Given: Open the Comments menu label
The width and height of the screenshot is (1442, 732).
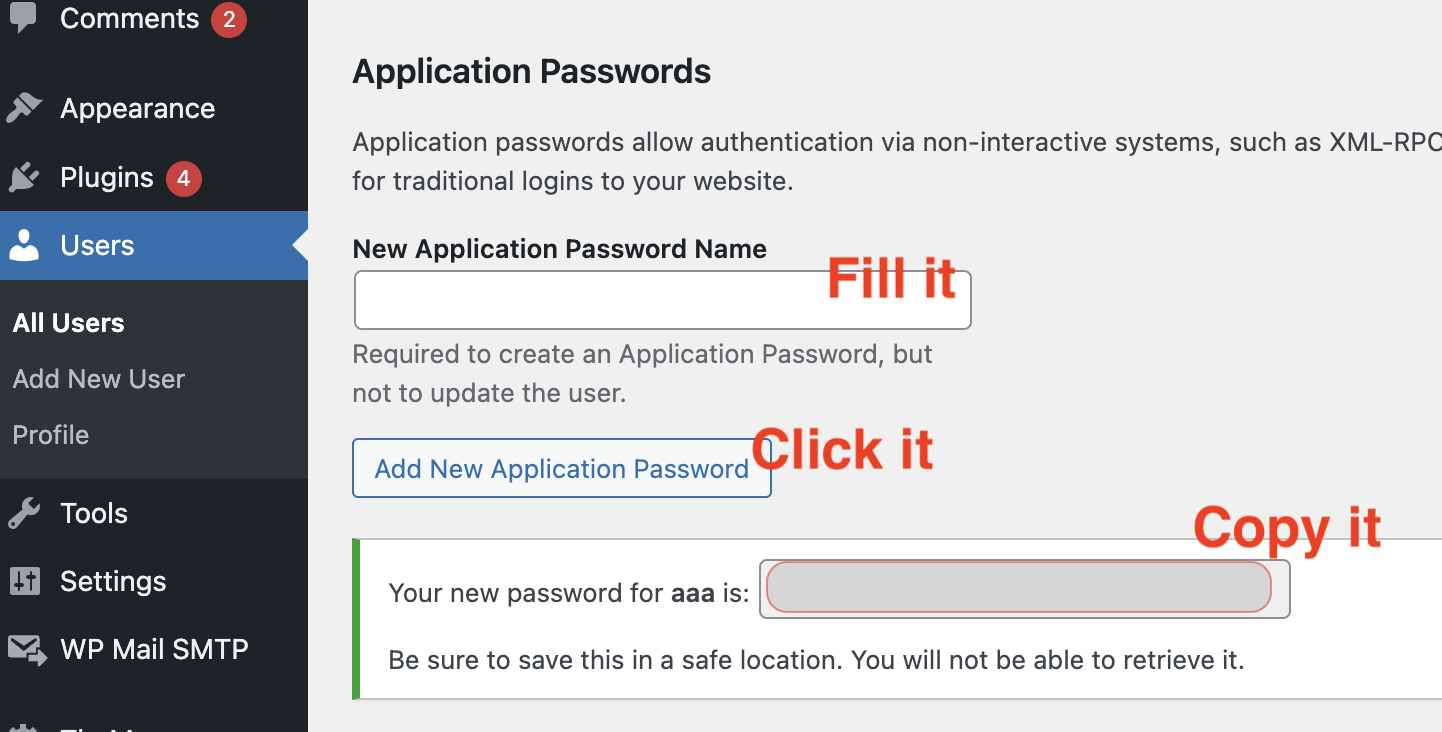Looking at the screenshot, I should pos(130,19).
